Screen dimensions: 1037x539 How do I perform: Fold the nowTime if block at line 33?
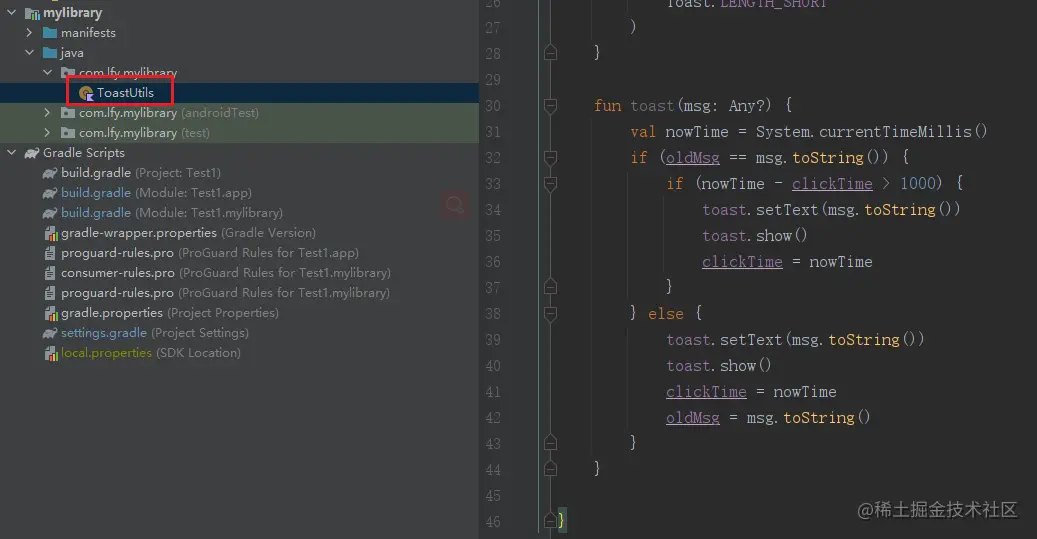(x=550, y=183)
